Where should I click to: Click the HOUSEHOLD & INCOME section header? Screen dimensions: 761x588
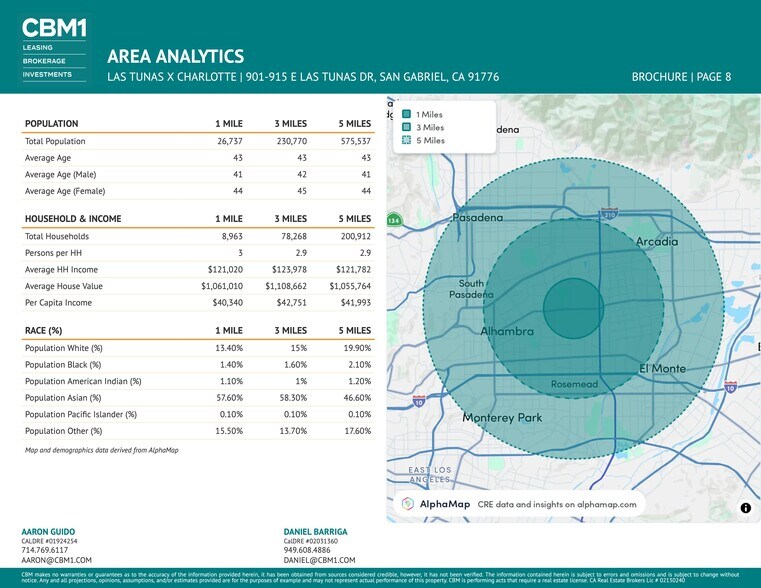73,219
